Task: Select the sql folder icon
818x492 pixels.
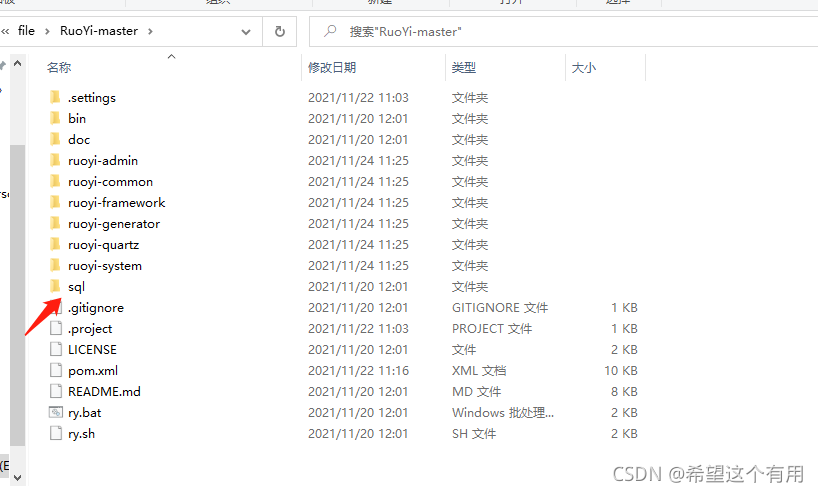Action: [55, 286]
